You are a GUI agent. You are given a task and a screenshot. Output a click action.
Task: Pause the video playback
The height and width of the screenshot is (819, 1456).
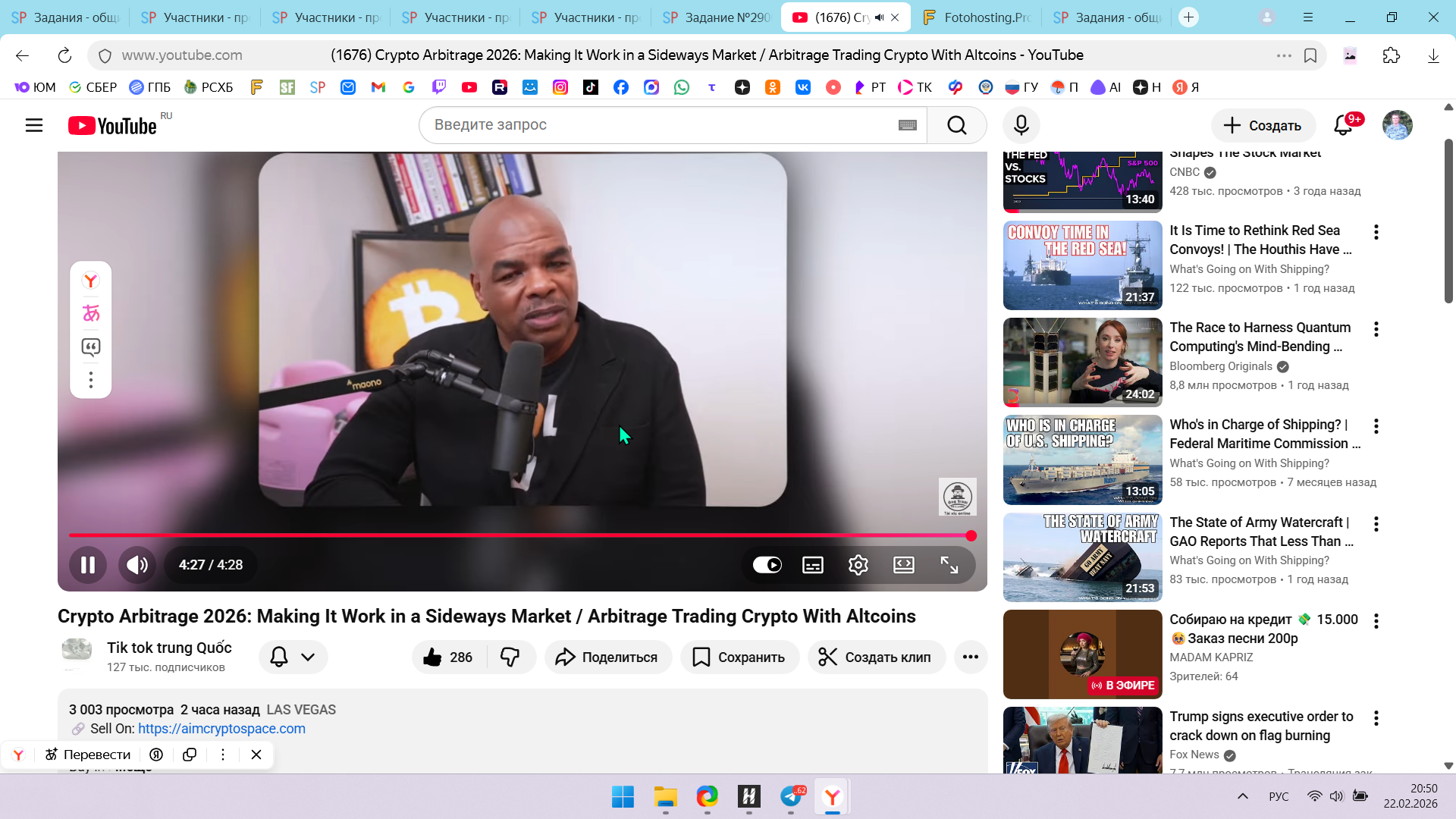88,565
